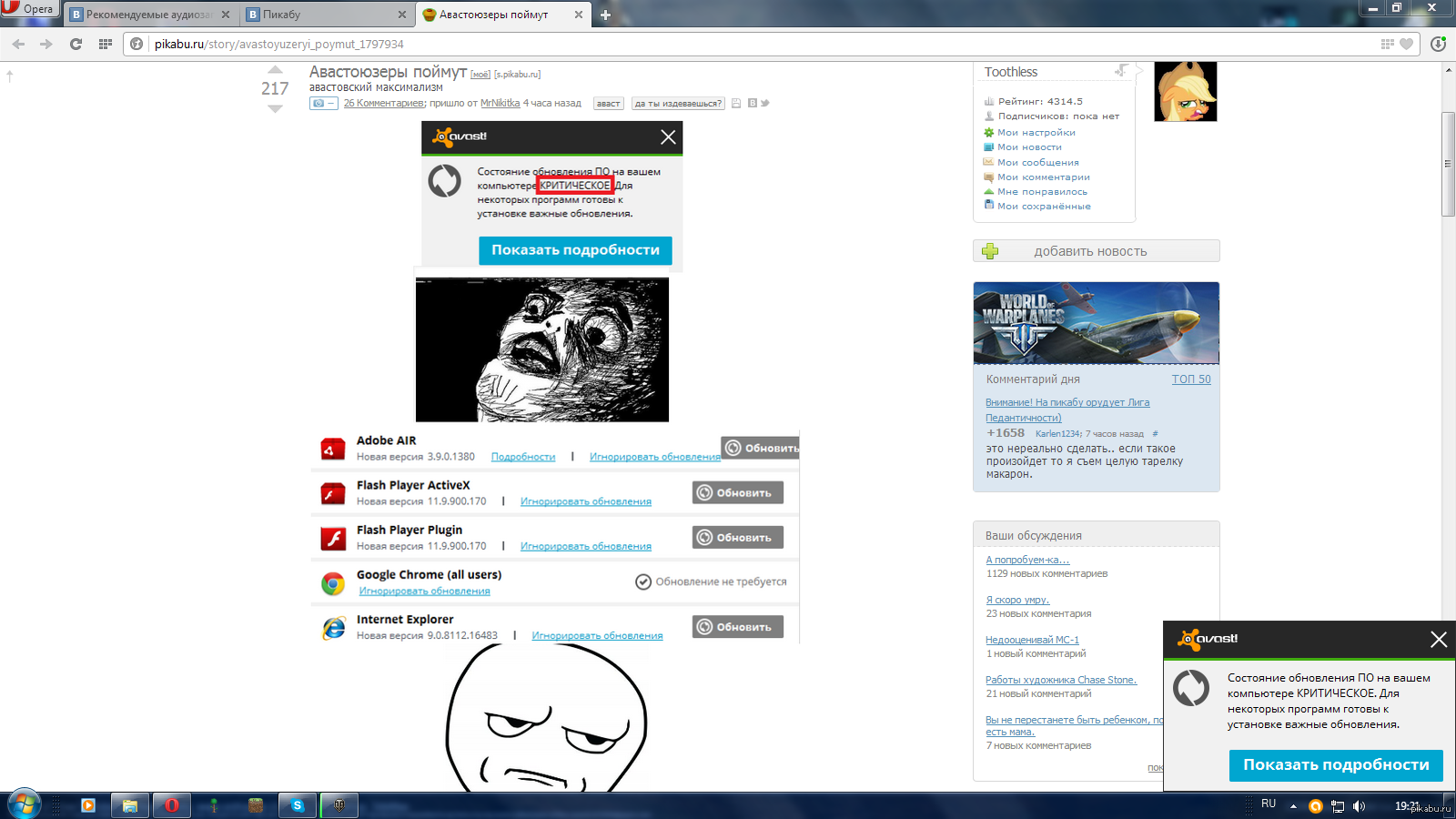This screenshot has width=1456, height=819.
Task: Reload the page with the refresh icon
Action: coord(76,44)
